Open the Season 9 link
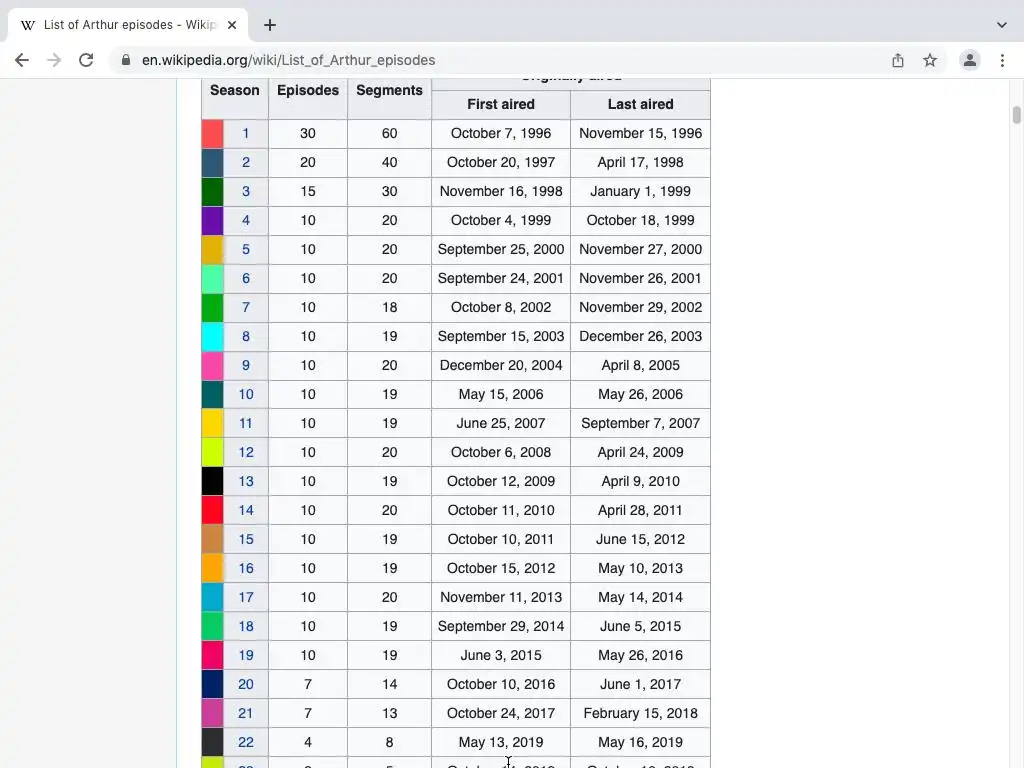 [x=246, y=365]
